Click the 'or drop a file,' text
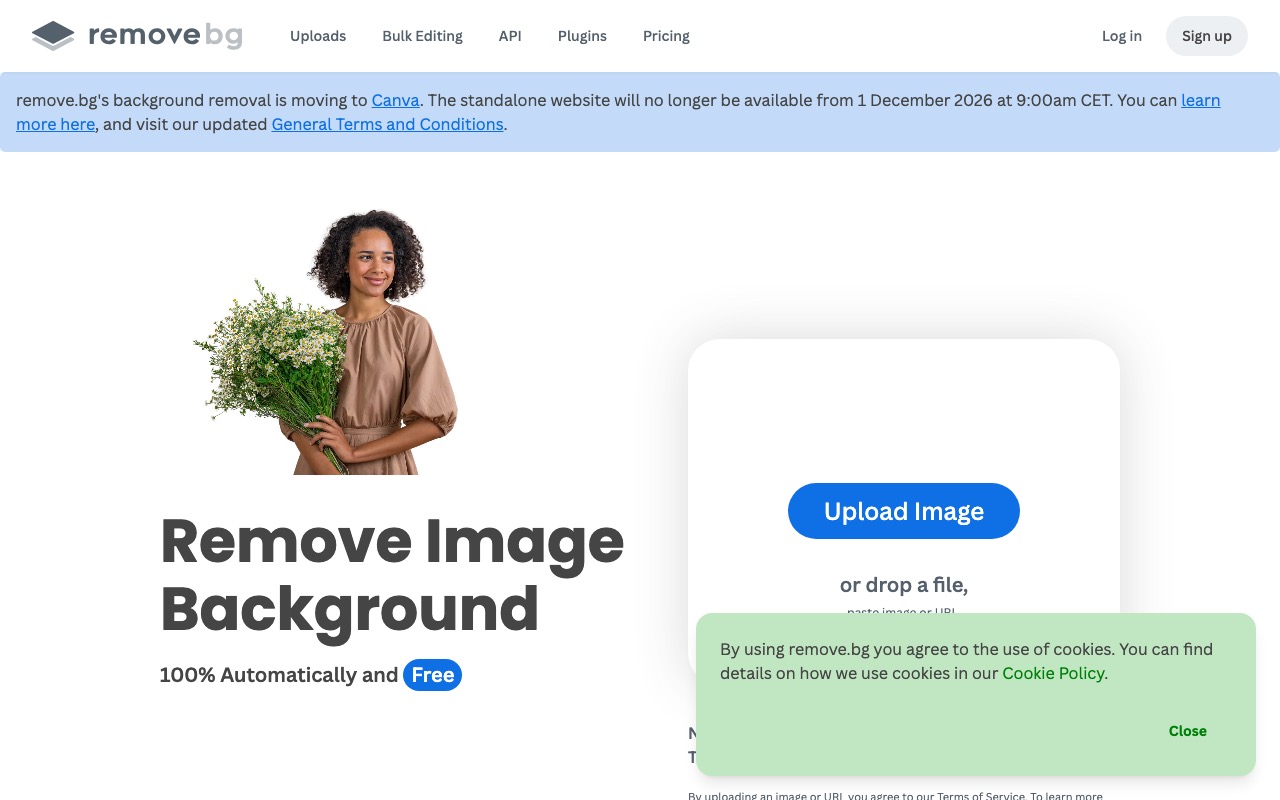Viewport: 1280px width, 800px height. [904, 585]
